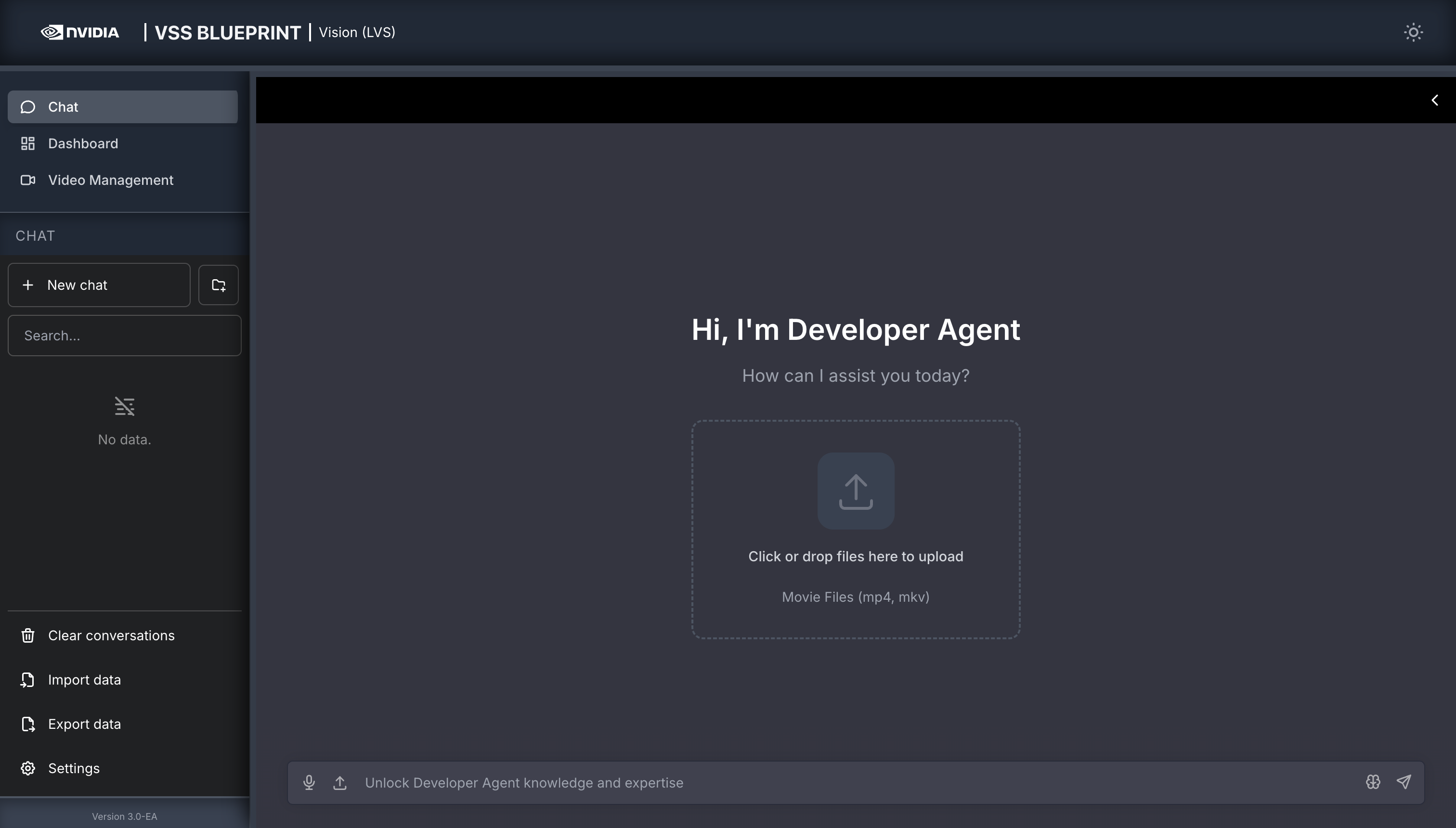The image size is (1456, 828).
Task: Go to the Dashboard page
Action: [x=83, y=143]
